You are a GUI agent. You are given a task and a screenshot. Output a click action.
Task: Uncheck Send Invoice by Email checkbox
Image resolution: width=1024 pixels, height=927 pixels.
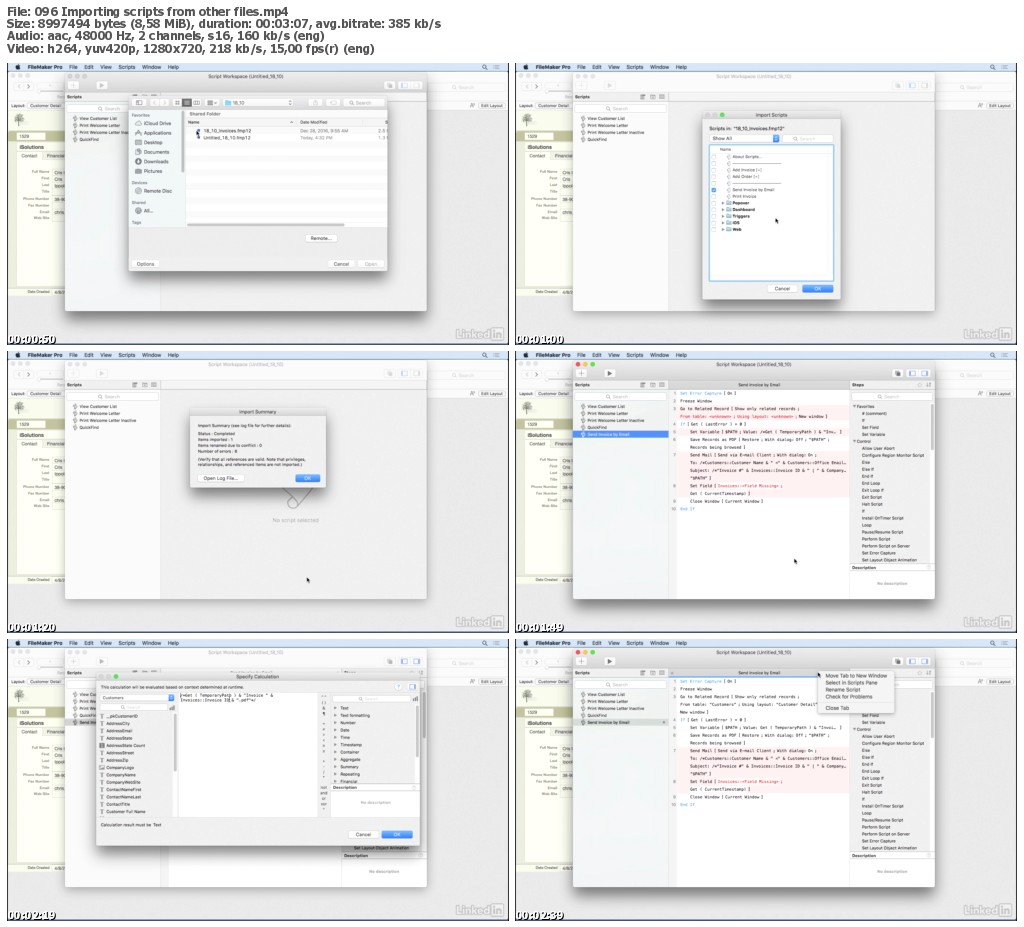713,189
